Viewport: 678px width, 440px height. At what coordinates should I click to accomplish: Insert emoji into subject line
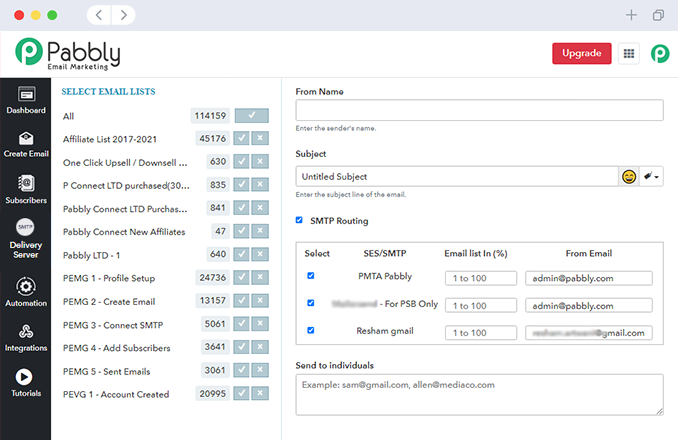[x=629, y=176]
